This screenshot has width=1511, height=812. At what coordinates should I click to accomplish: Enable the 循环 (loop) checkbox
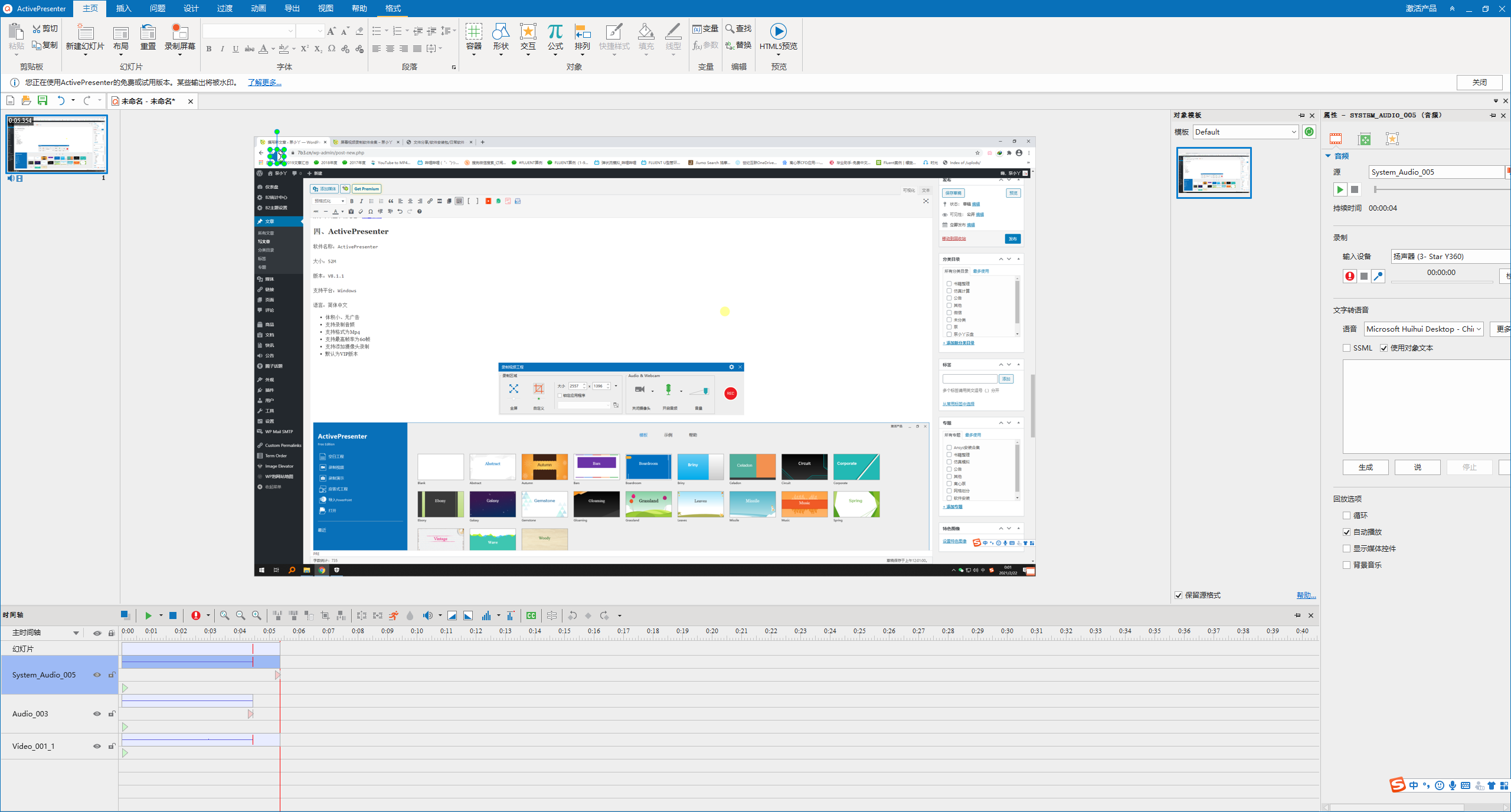(x=1346, y=515)
